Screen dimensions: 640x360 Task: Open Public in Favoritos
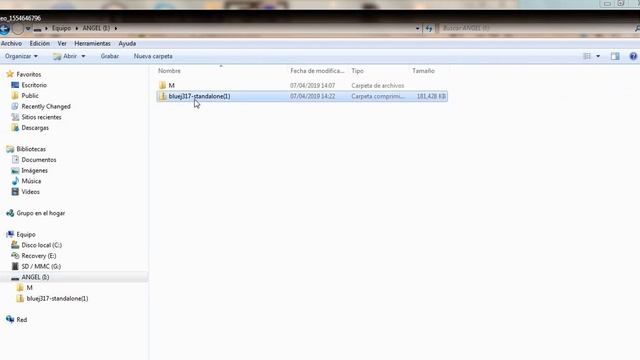point(25,96)
